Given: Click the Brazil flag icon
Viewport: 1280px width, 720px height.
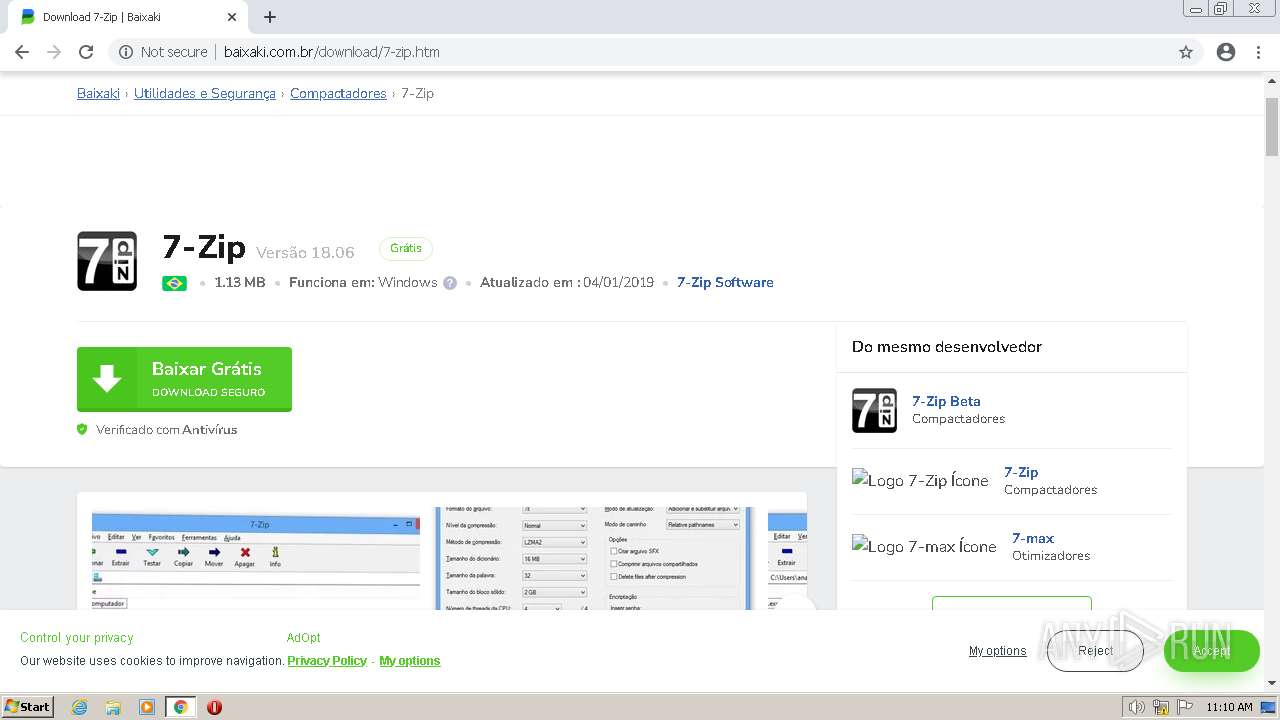Looking at the screenshot, I should [x=174, y=283].
